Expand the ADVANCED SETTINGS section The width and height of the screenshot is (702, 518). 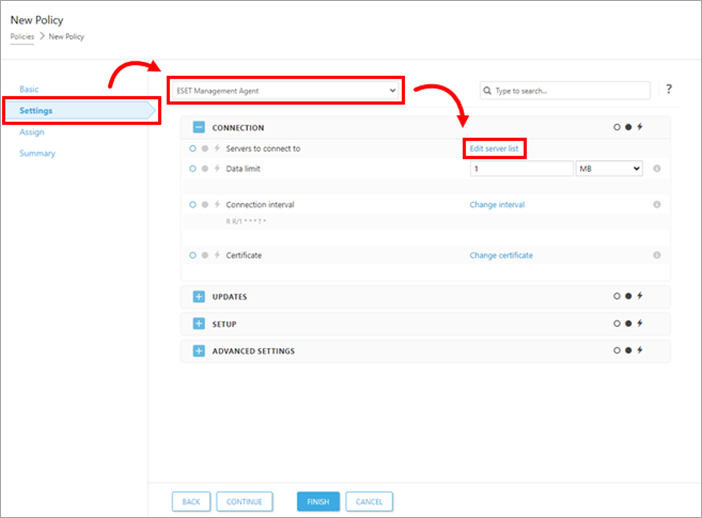[x=199, y=351]
